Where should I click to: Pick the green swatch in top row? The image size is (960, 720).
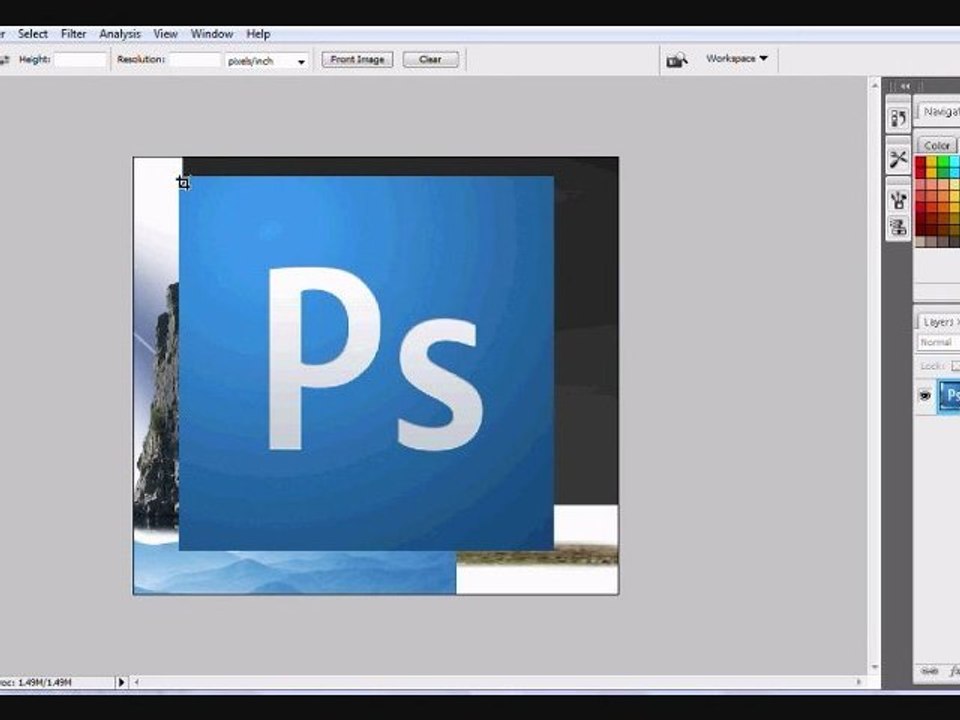pos(943,162)
